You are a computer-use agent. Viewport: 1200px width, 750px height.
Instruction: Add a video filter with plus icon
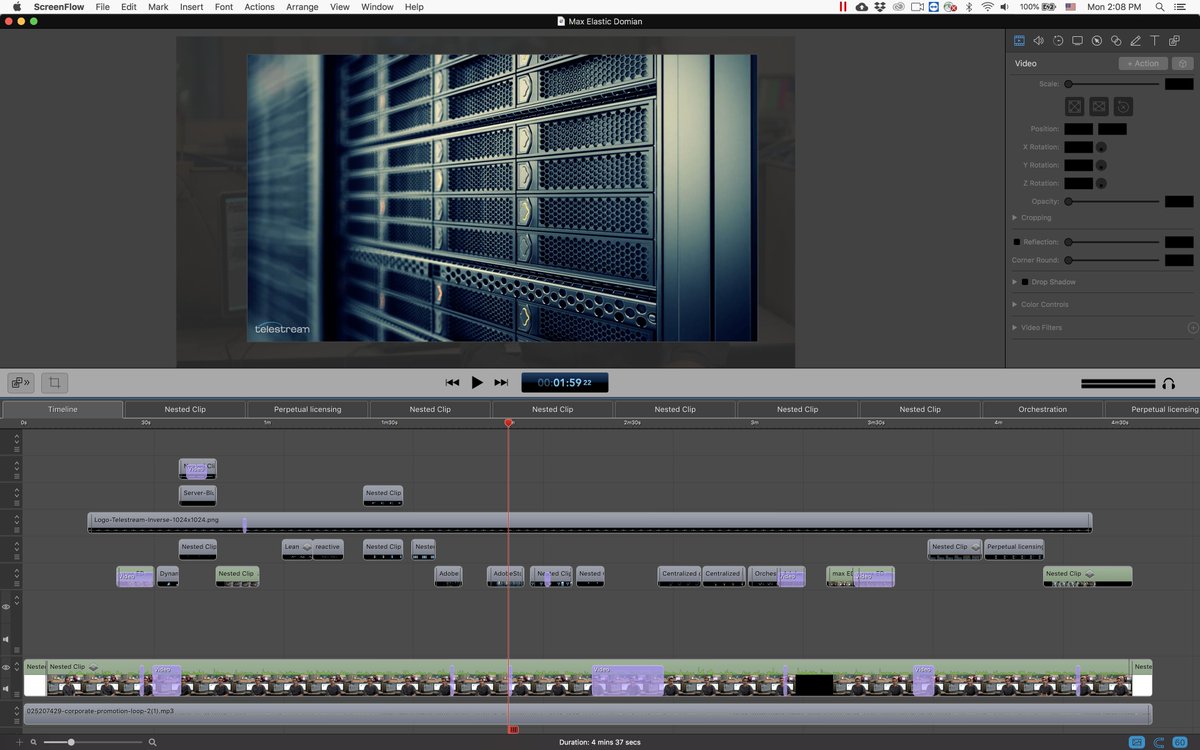pos(1192,327)
